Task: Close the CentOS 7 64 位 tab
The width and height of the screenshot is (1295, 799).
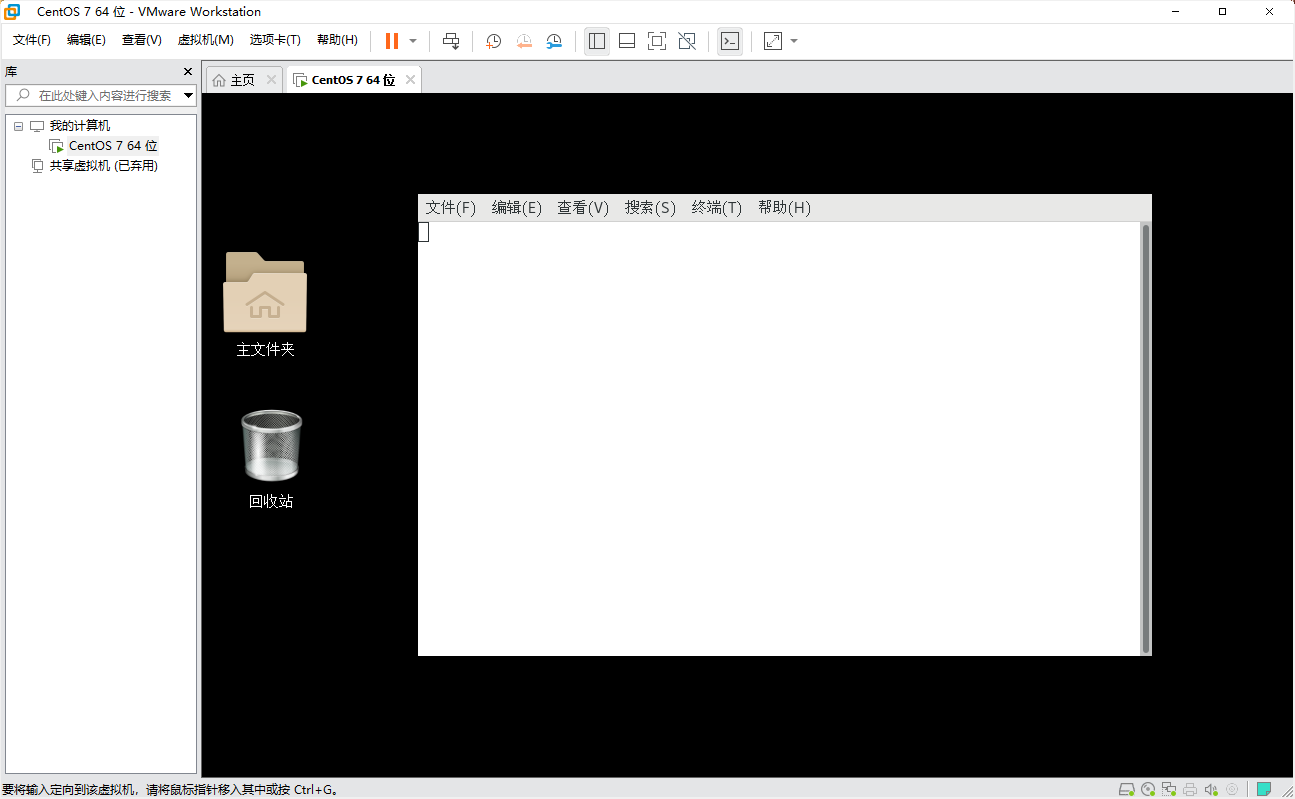Action: coord(410,80)
